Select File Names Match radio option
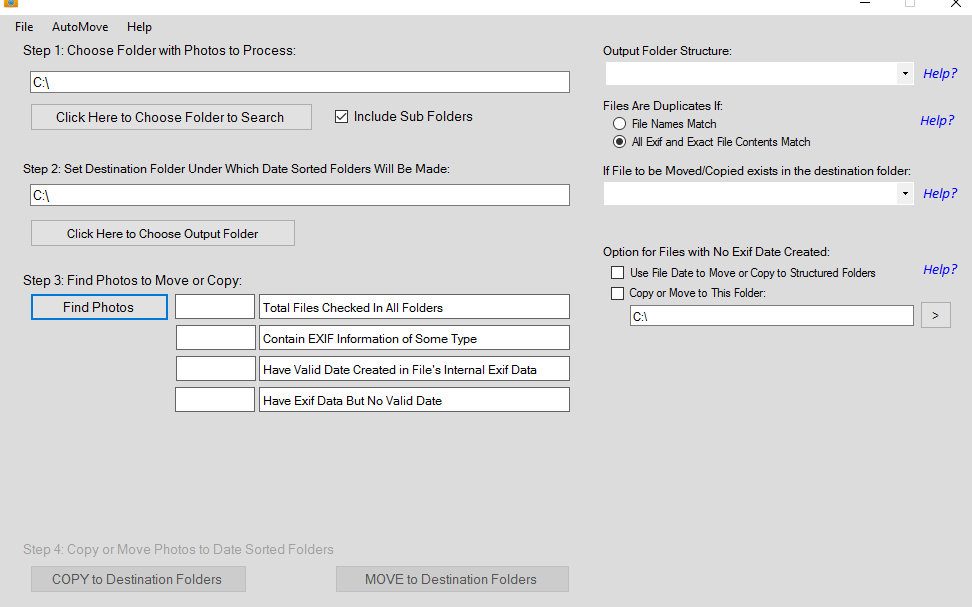 620,124
